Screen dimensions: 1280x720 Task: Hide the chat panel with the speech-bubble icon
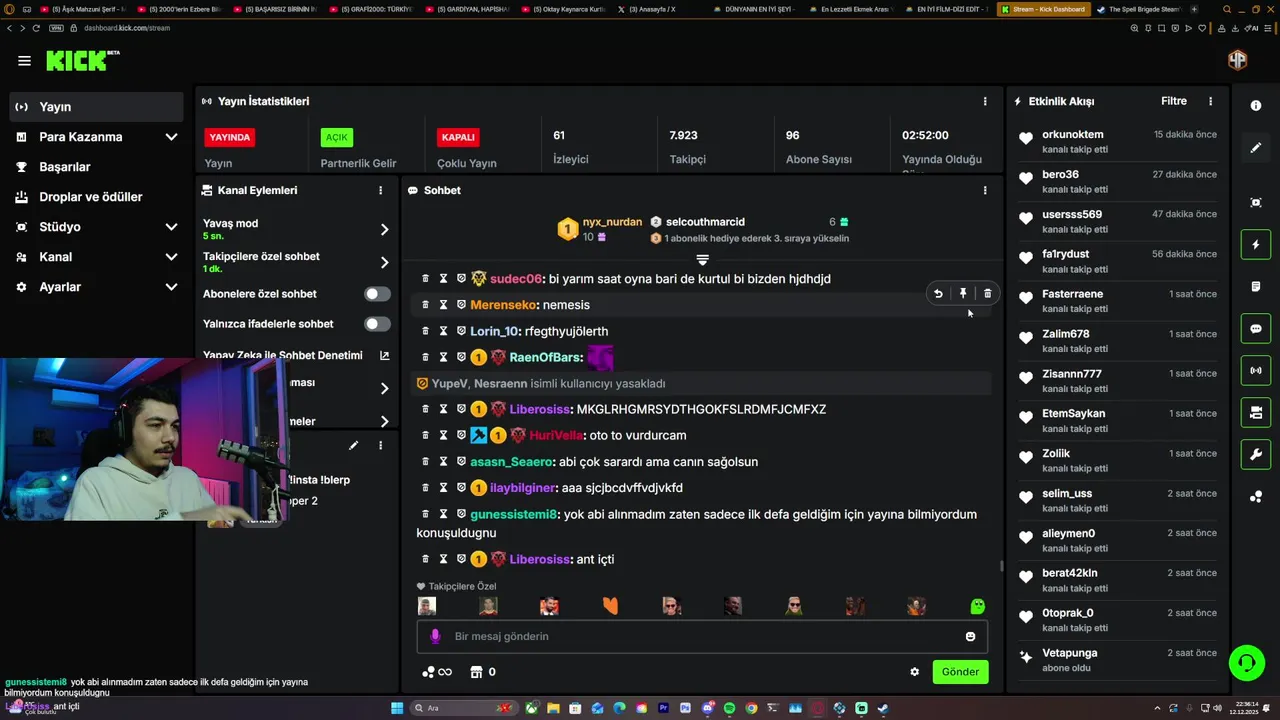(x=1256, y=329)
